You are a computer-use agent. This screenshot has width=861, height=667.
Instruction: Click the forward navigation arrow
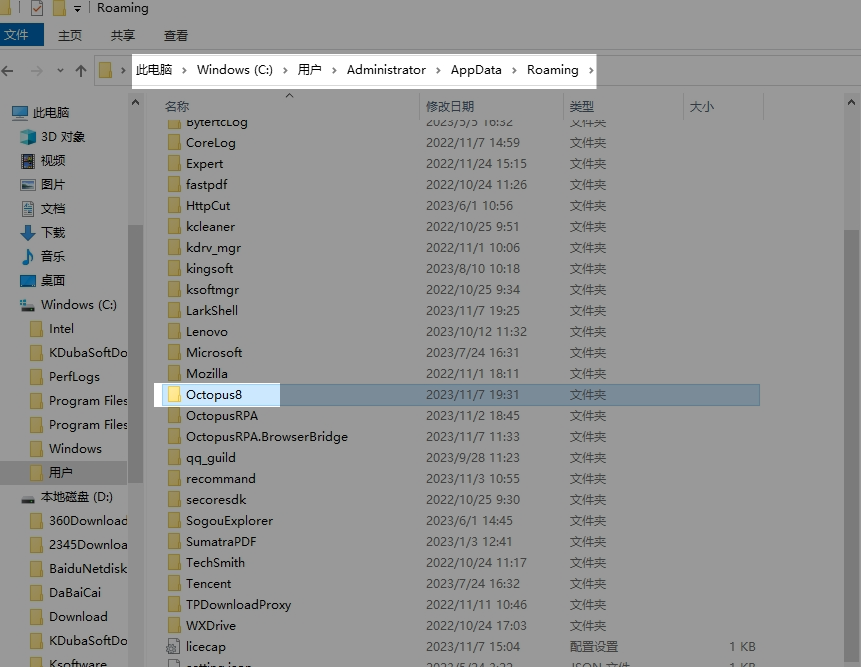[36, 70]
